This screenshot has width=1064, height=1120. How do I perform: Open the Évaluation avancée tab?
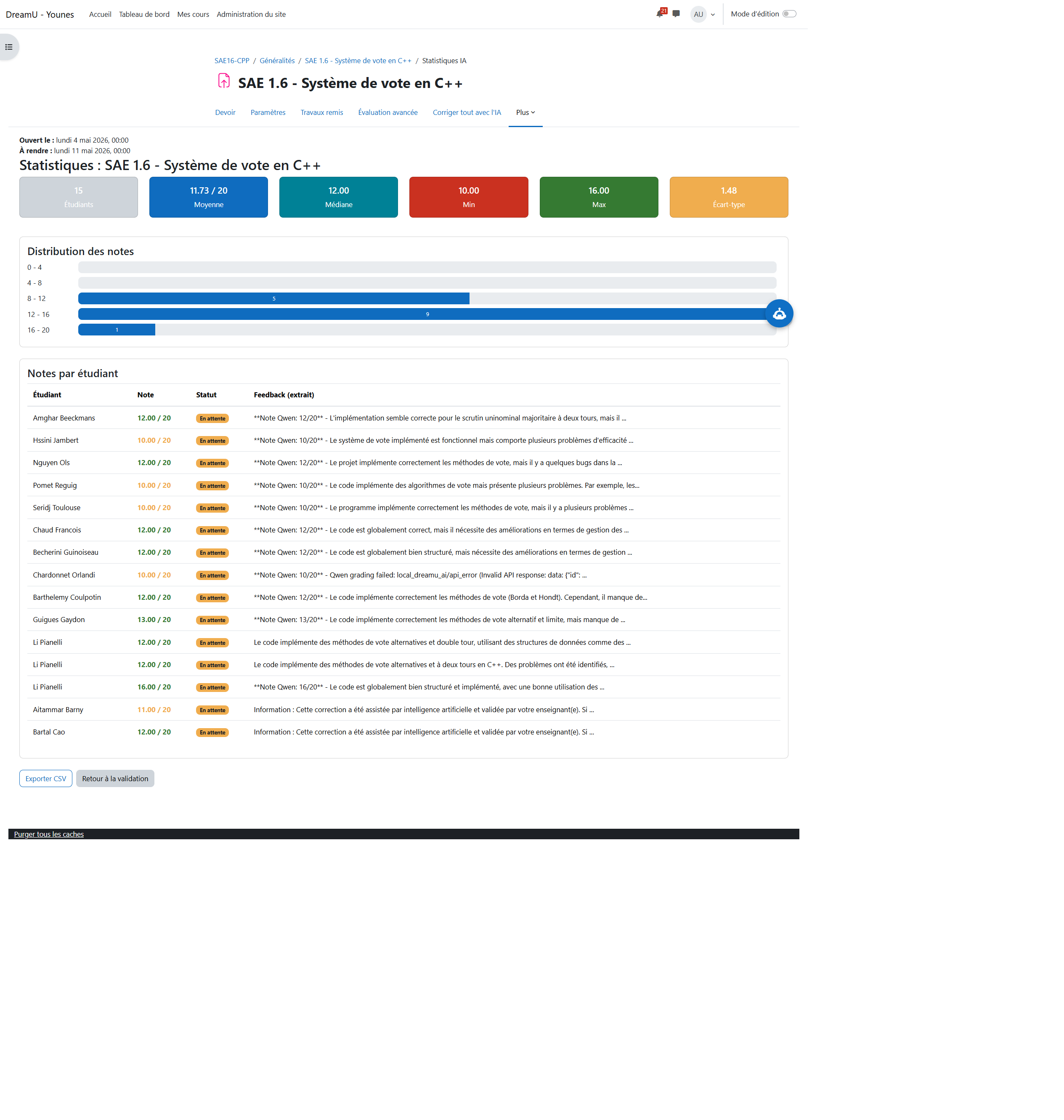pyautogui.click(x=388, y=112)
